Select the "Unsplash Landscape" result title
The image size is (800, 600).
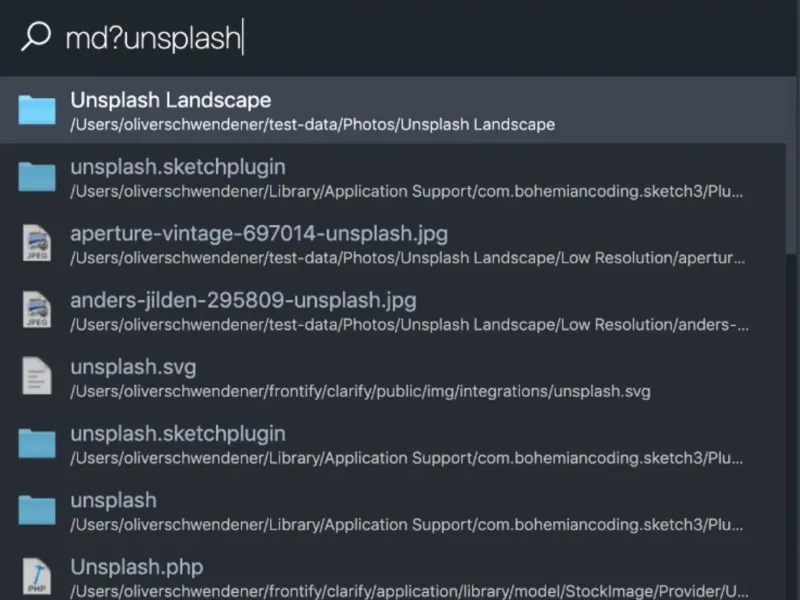170,100
